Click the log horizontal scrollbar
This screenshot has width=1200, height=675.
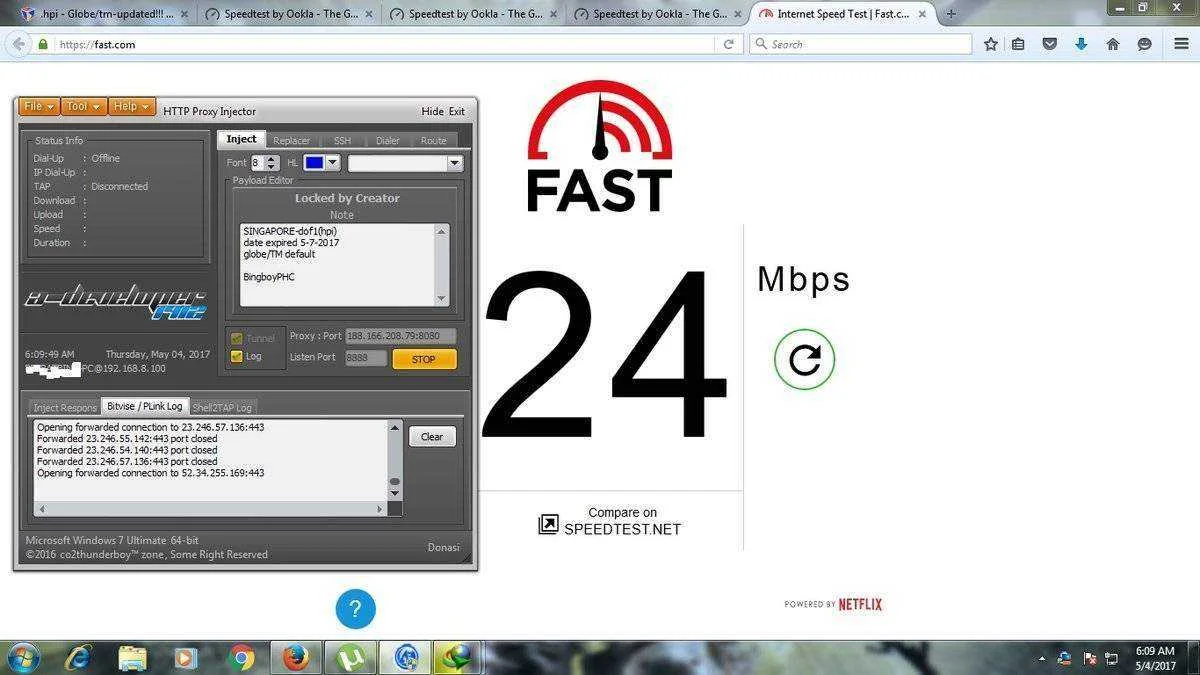(x=211, y=509)
